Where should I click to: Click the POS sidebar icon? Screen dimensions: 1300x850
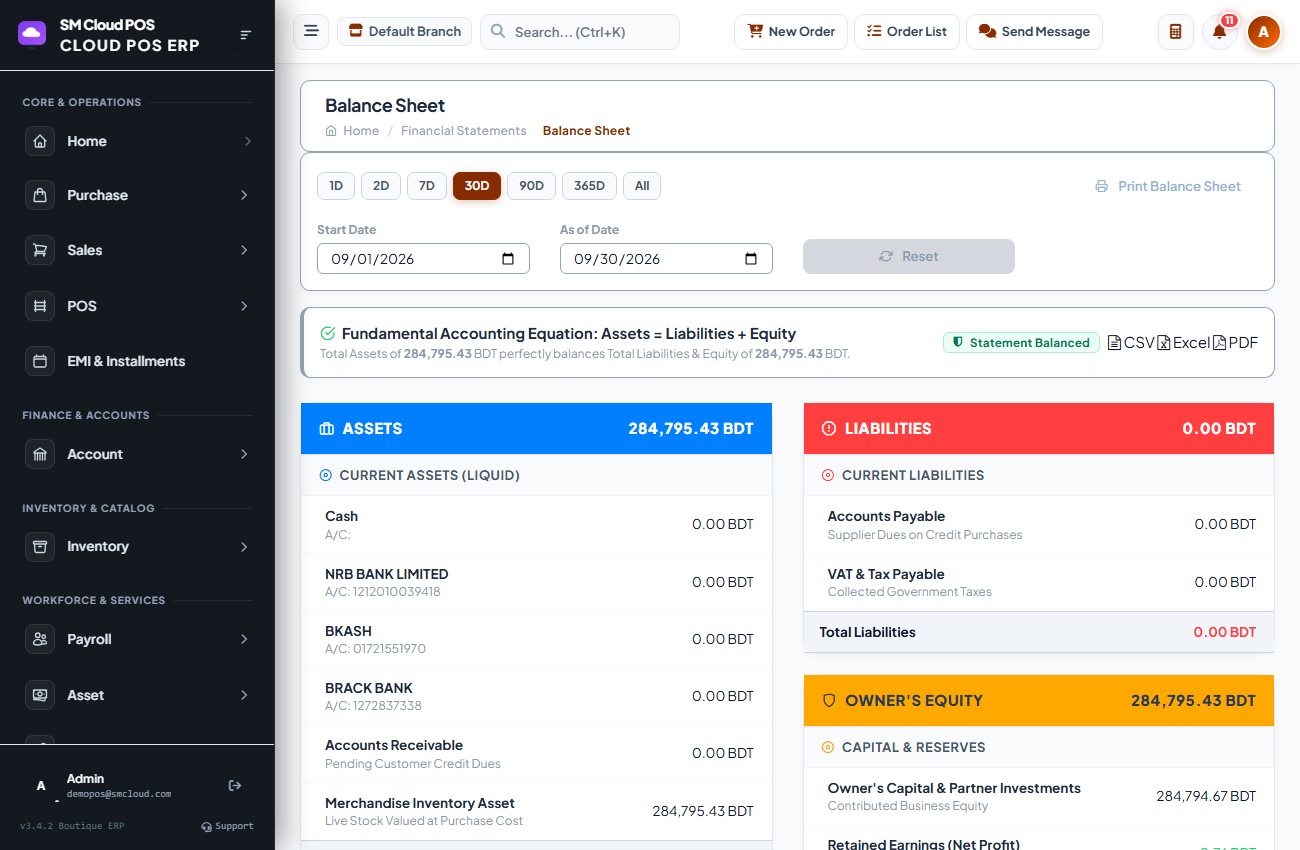coord(40,306)
